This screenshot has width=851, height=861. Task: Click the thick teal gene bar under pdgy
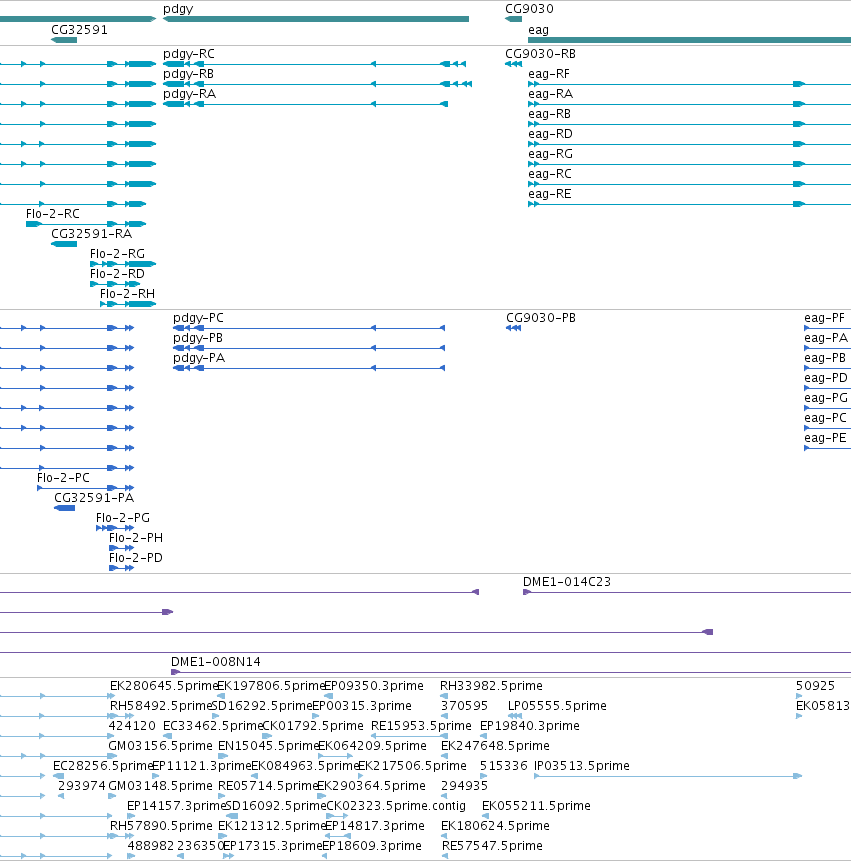pyautogui.click(x=316, y=19)
